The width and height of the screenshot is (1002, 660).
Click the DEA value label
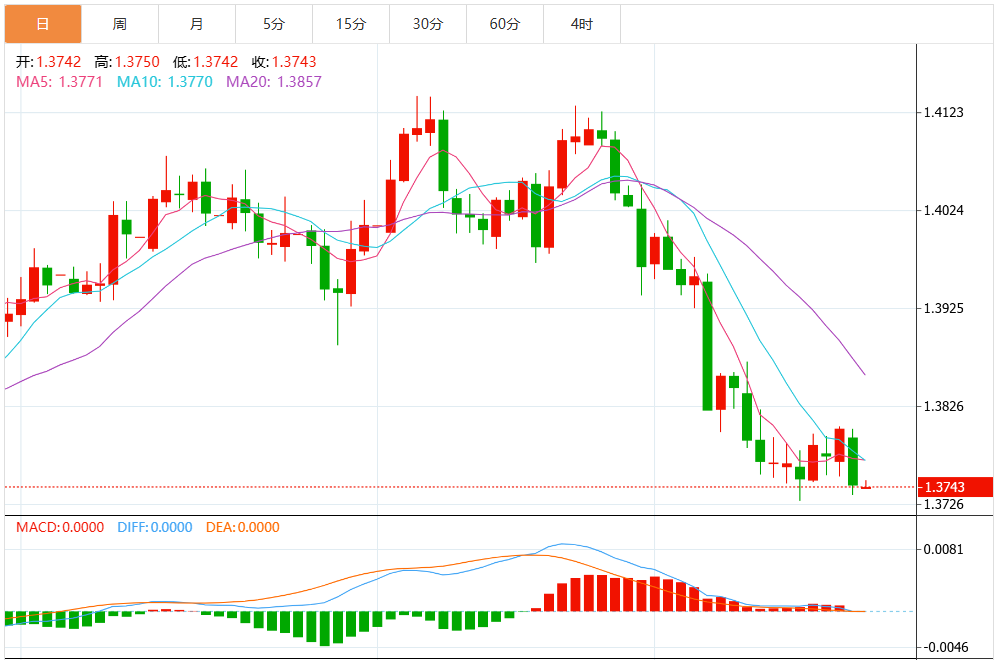242,527
